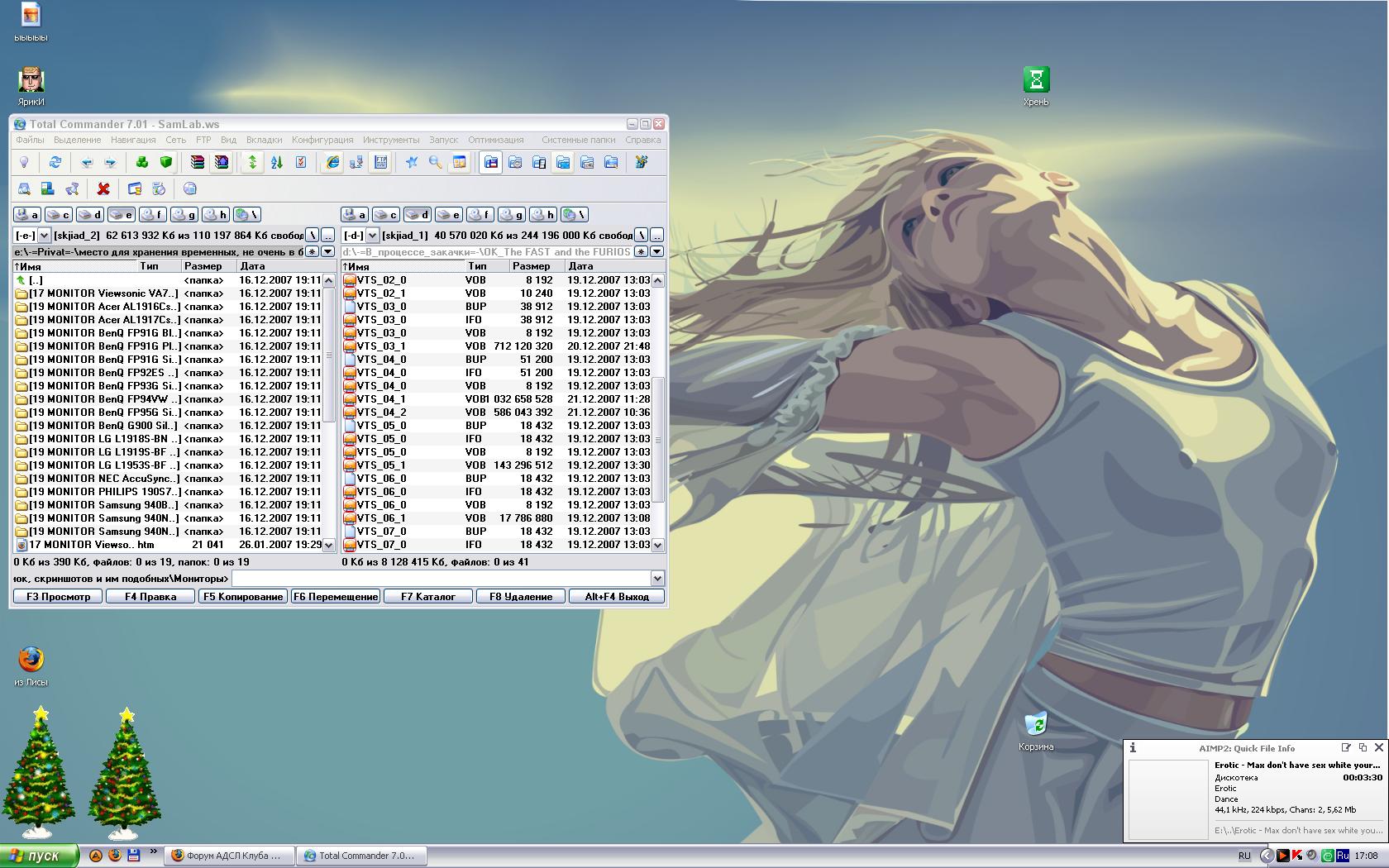Open the right panel [-d-] drive dropdown
The width and height of the screenshot is (1389, 868).
click(x=373, y=236)
